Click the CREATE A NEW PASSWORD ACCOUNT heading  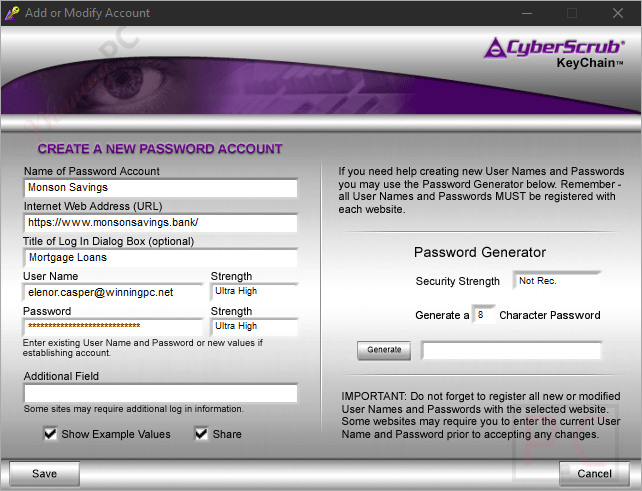point(160,149)
